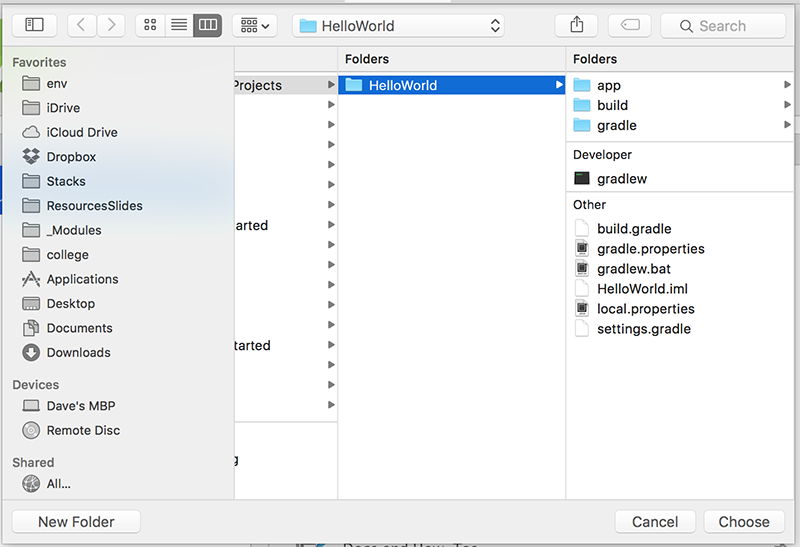Screen dimensions: 800x547
Task: Open the item arrangement dropdown
Action: (255, 25)
